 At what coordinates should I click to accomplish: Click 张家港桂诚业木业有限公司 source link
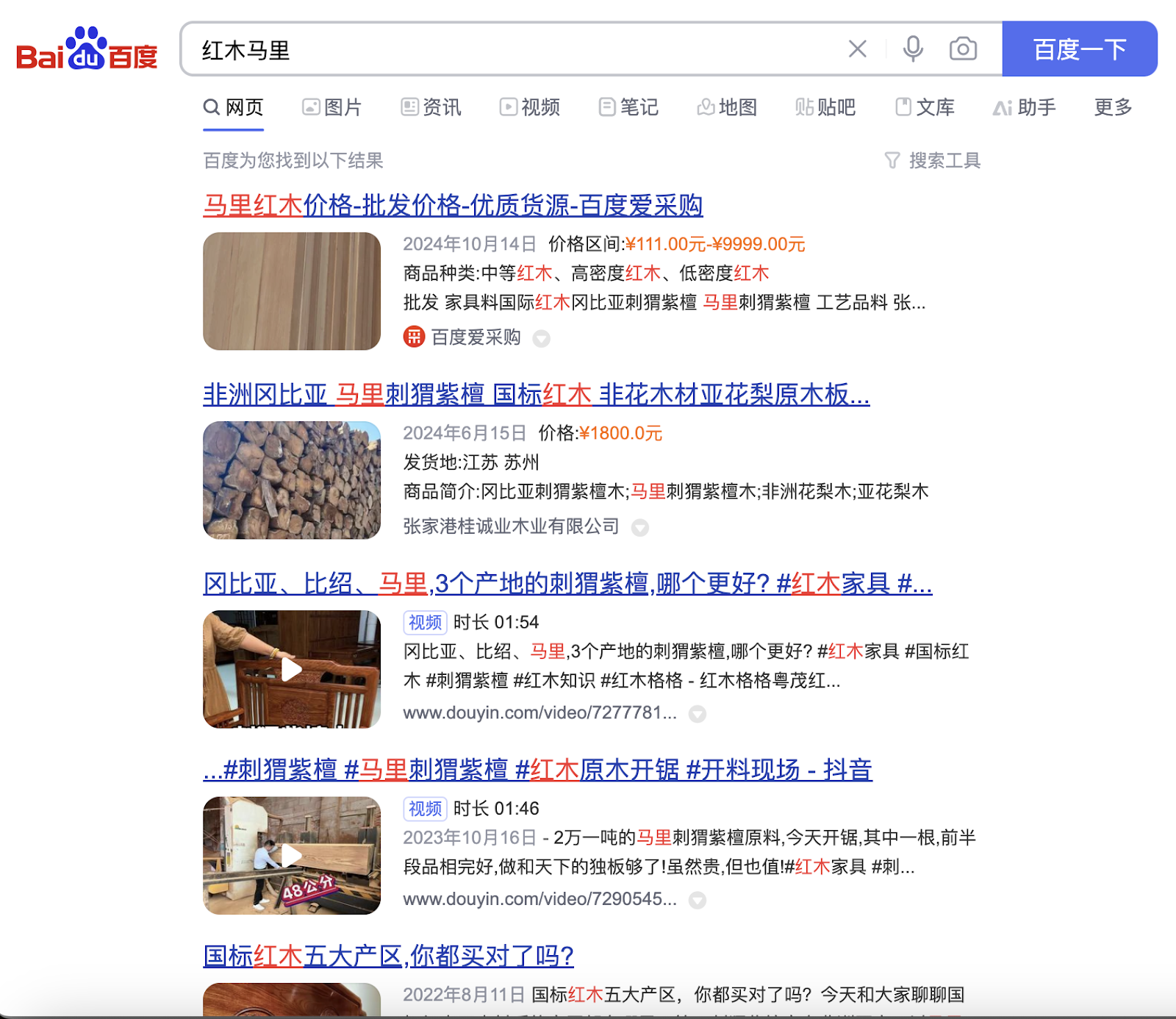(x=511, y=526)
